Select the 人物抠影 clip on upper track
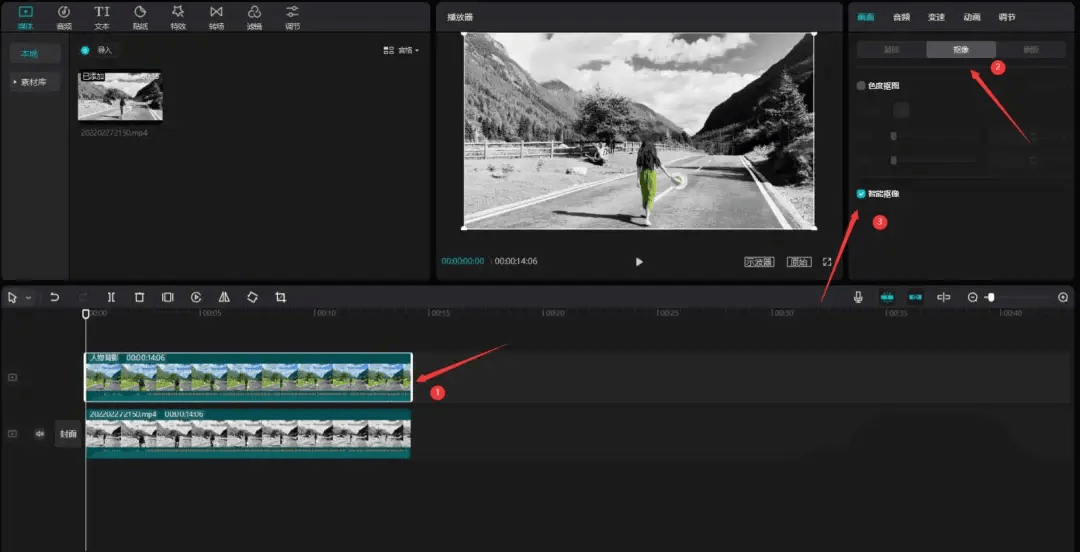Screen dimensions: 1080x552 [x=249, y=377]
